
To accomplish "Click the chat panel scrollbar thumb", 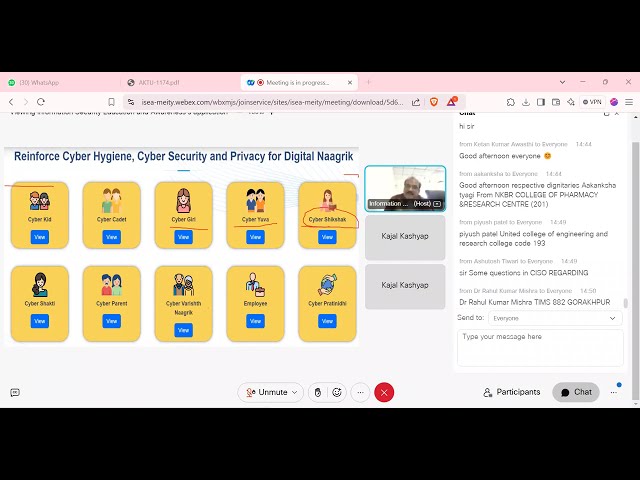I will click(626, 303).
